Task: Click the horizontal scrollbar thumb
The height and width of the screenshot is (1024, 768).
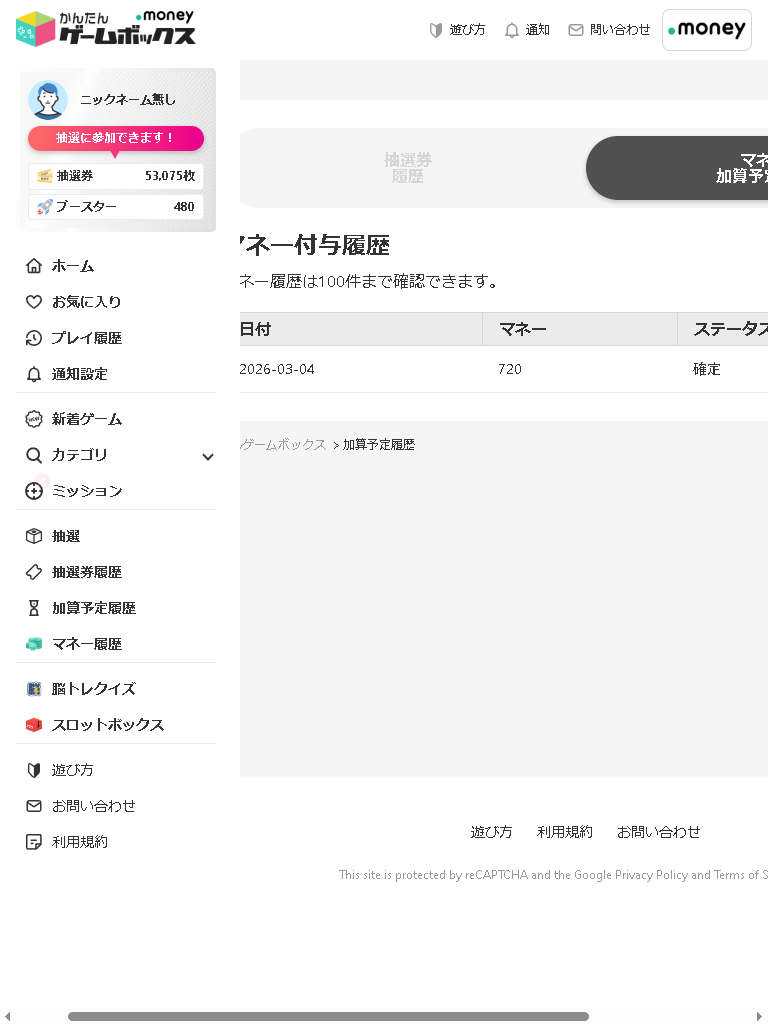Action: tap(328, 1016)
